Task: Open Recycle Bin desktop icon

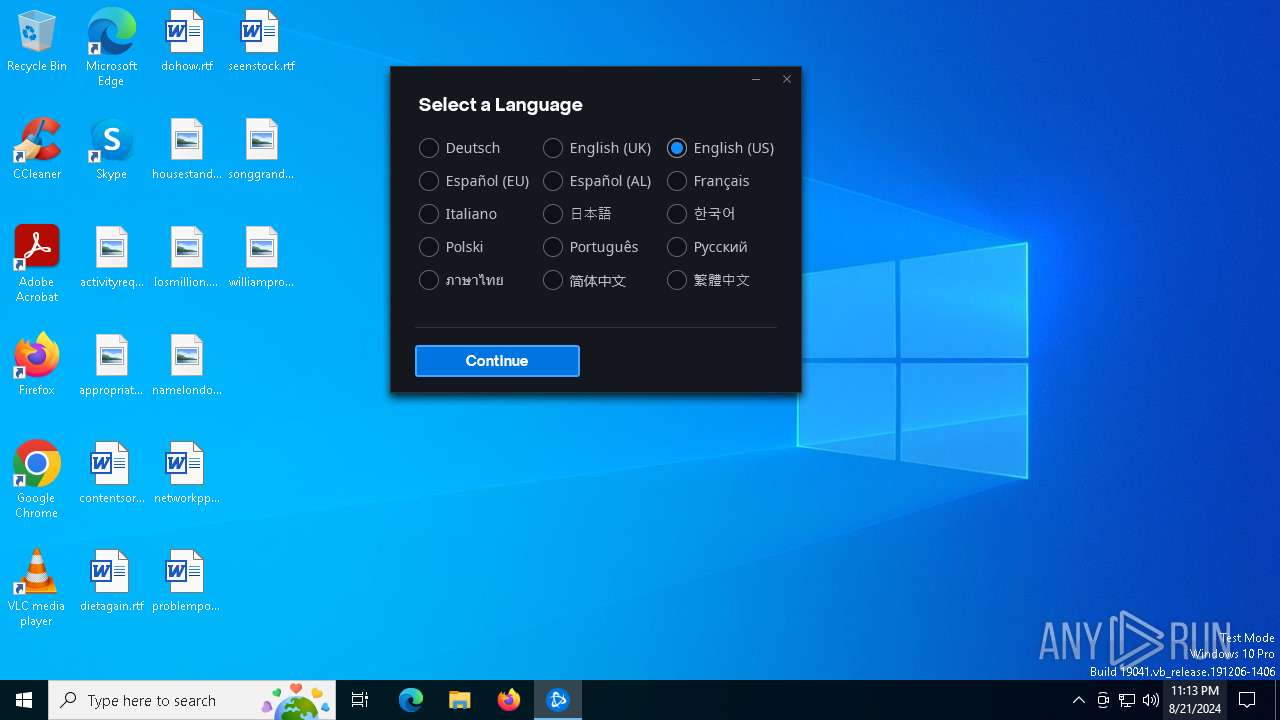Action: tap(37, 42)
